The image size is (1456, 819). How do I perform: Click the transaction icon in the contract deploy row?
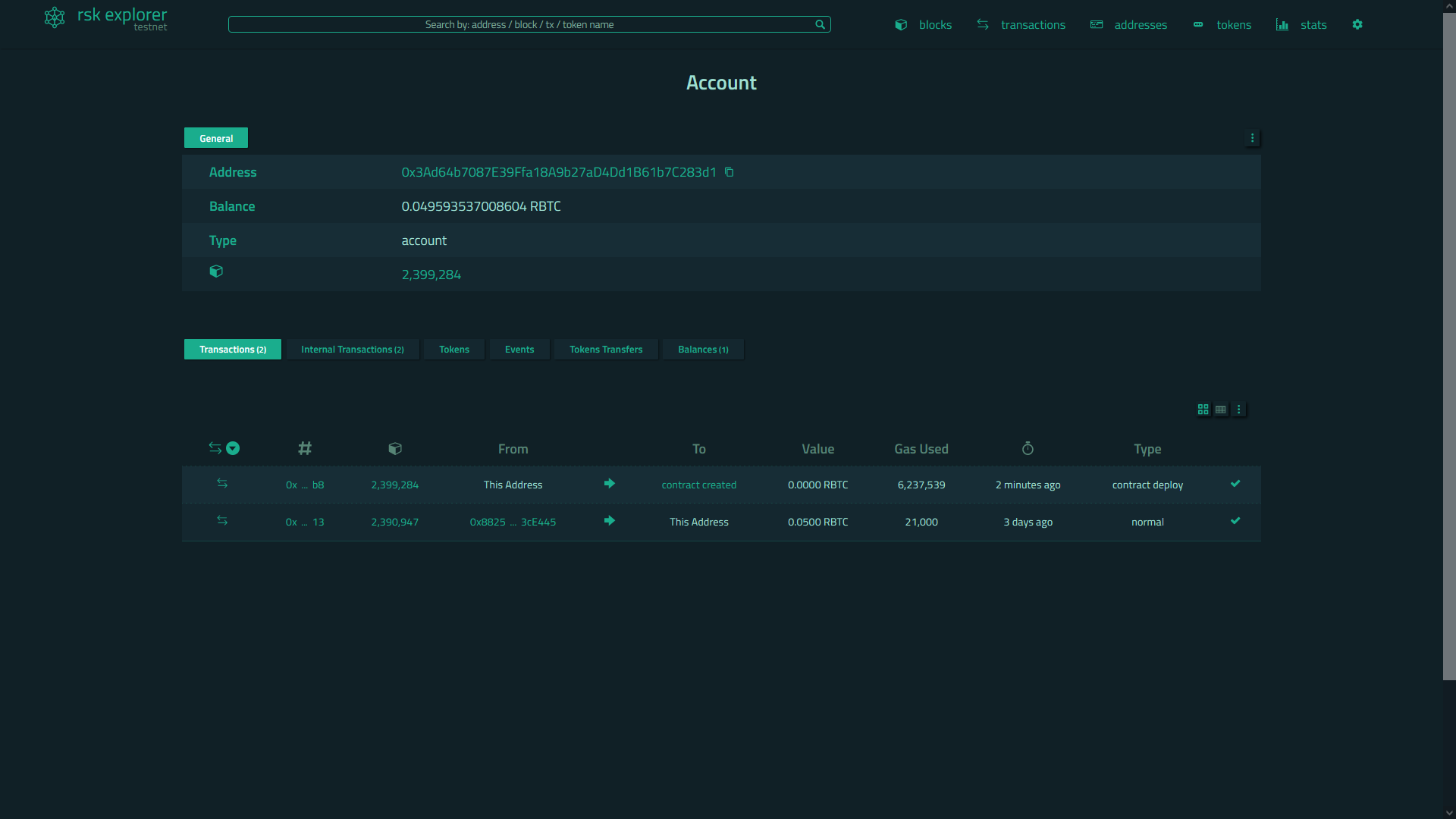tap(222, 484)
